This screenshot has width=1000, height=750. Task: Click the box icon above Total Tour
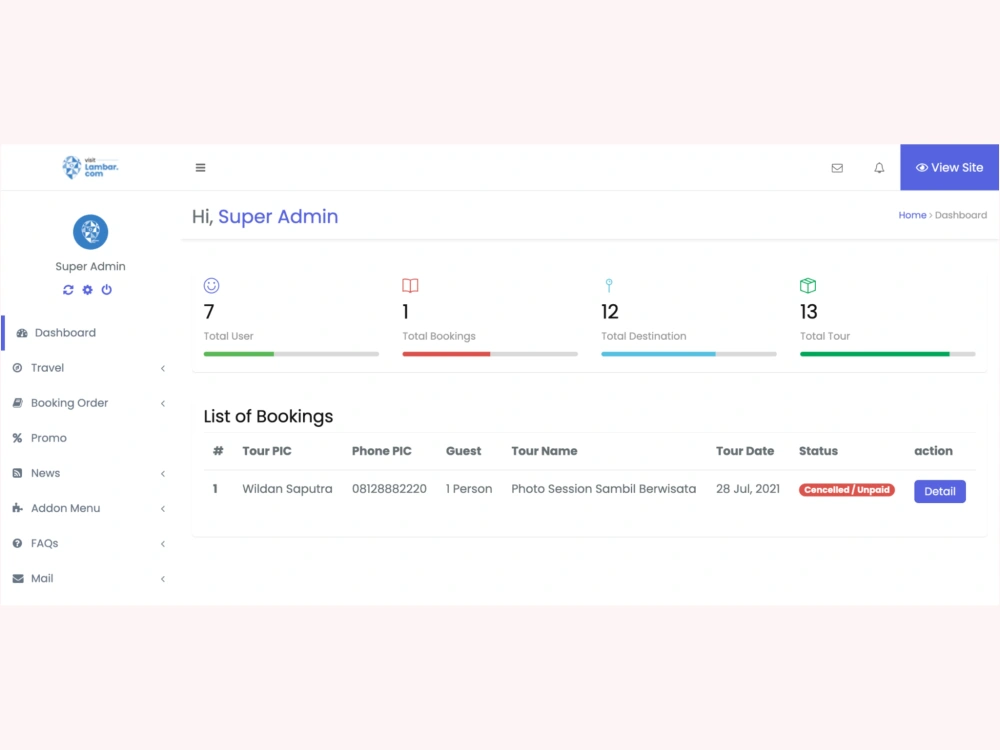tap(808, 285)
